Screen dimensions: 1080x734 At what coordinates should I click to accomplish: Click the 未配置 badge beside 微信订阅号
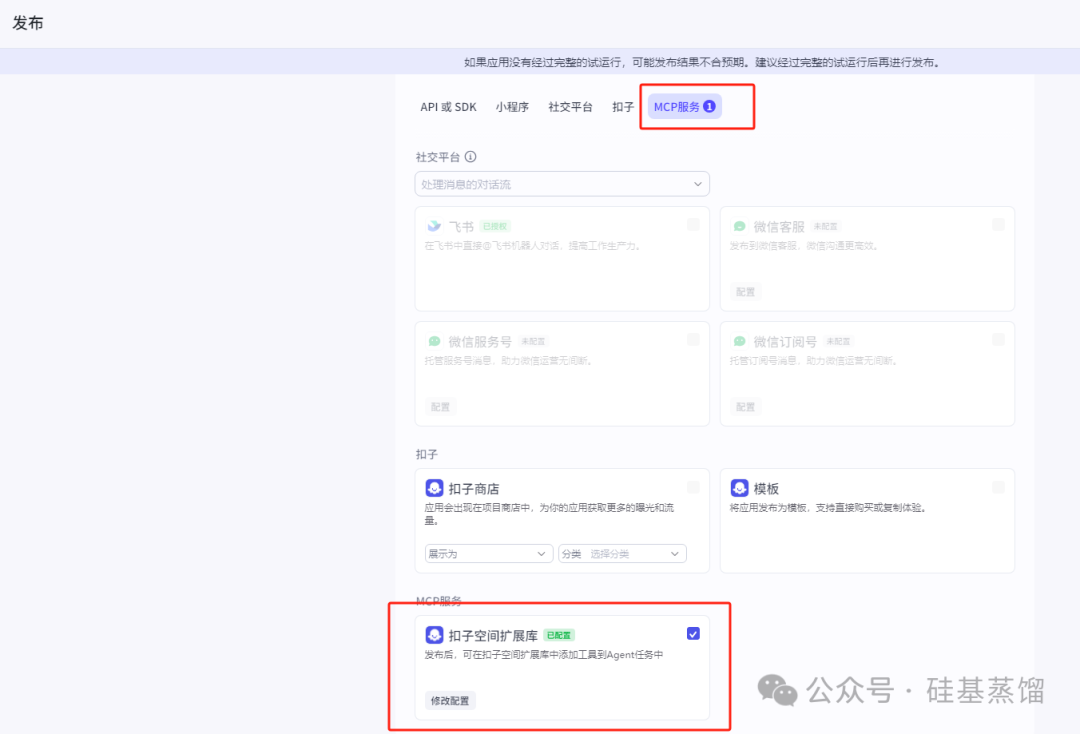tap(838, 342)
